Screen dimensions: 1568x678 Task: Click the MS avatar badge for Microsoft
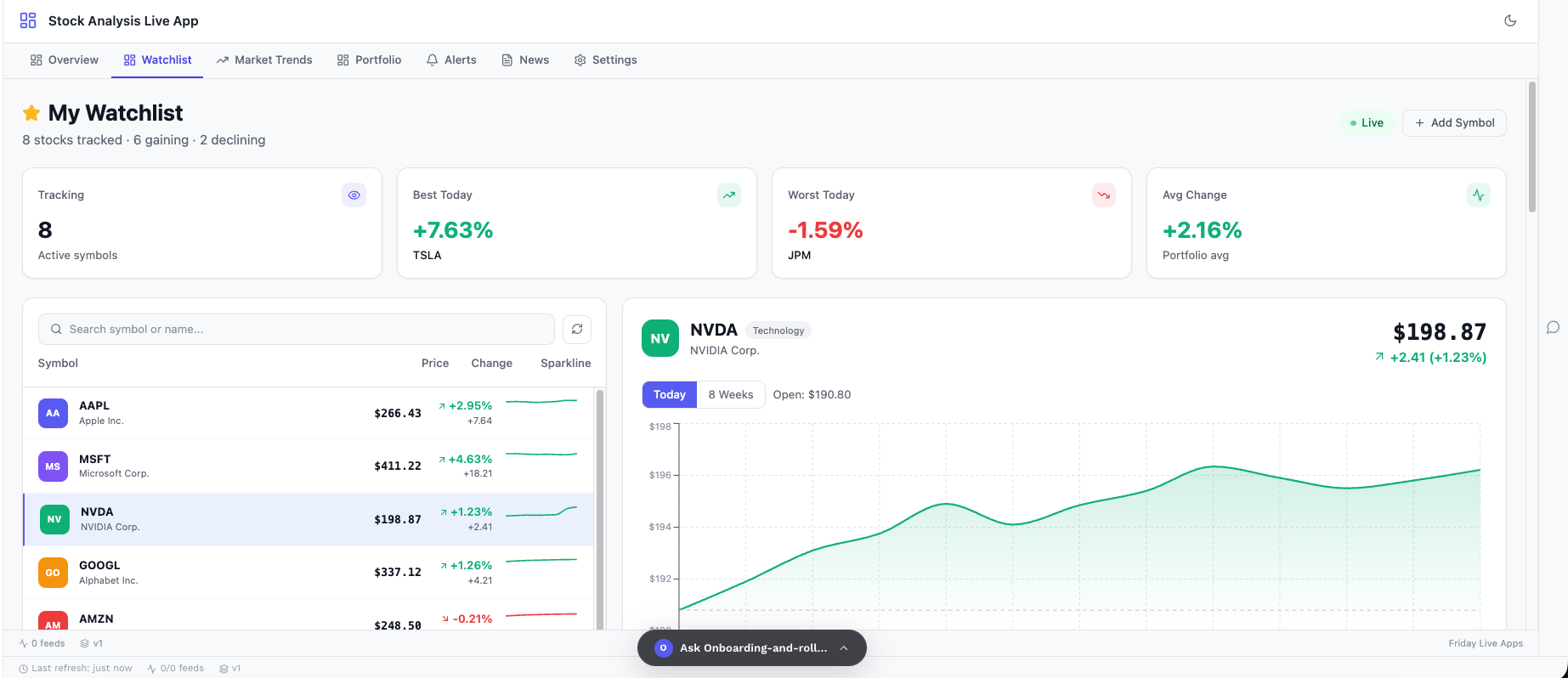[53, 466]
